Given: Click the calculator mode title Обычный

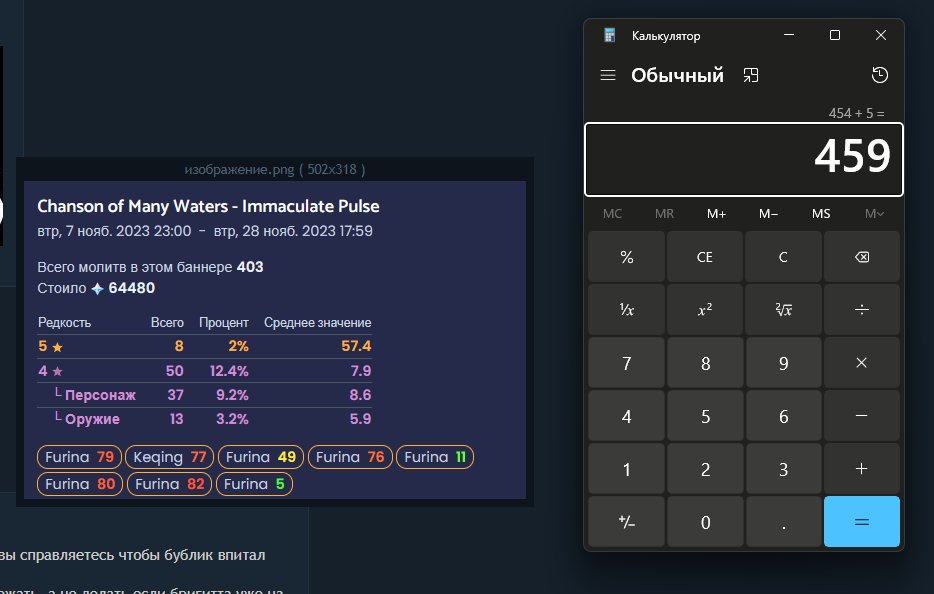Looking at the screenshot, I should (x=677, y=75).
